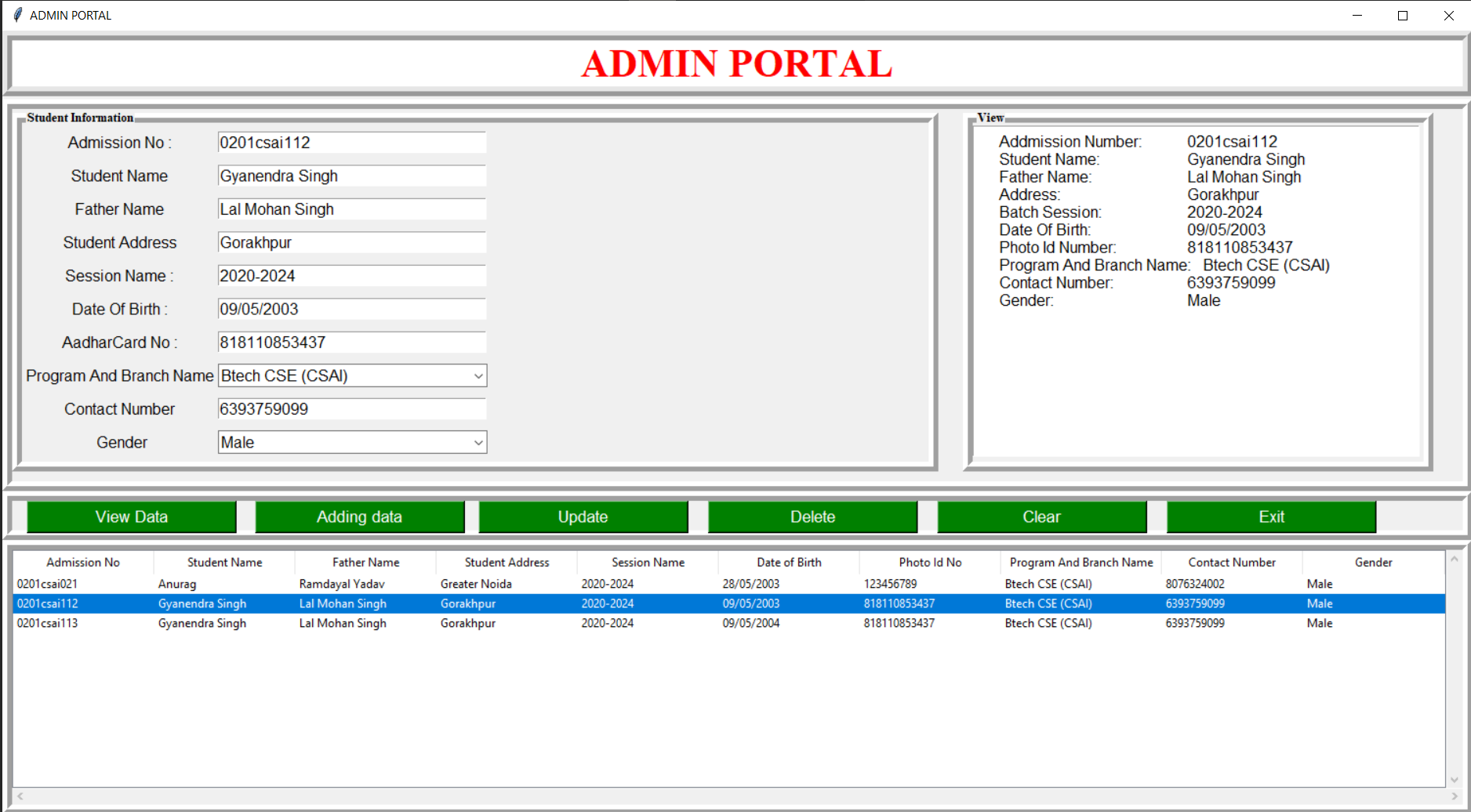Click the Exit button
1471x812 pixels.
pos(1272,517)
